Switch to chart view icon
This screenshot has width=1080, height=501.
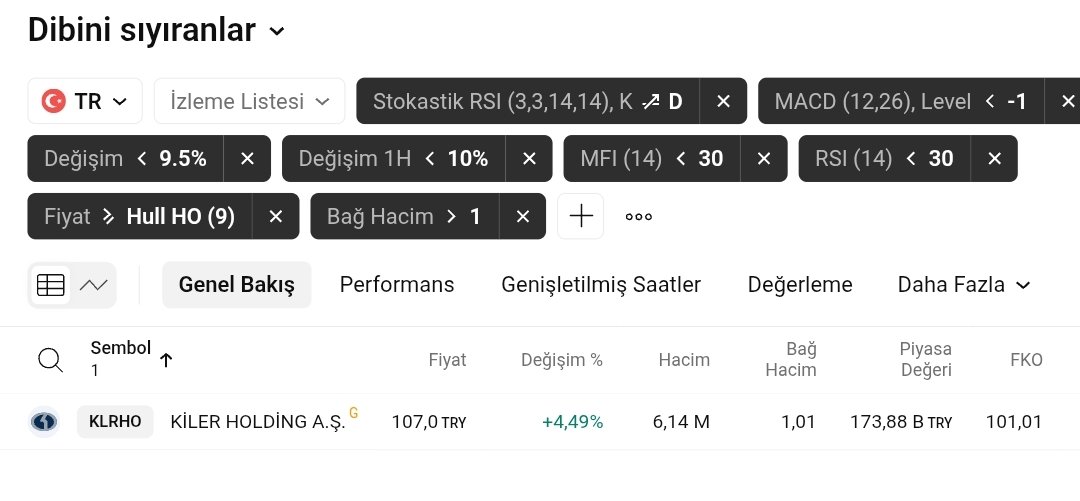coord(94,285)
